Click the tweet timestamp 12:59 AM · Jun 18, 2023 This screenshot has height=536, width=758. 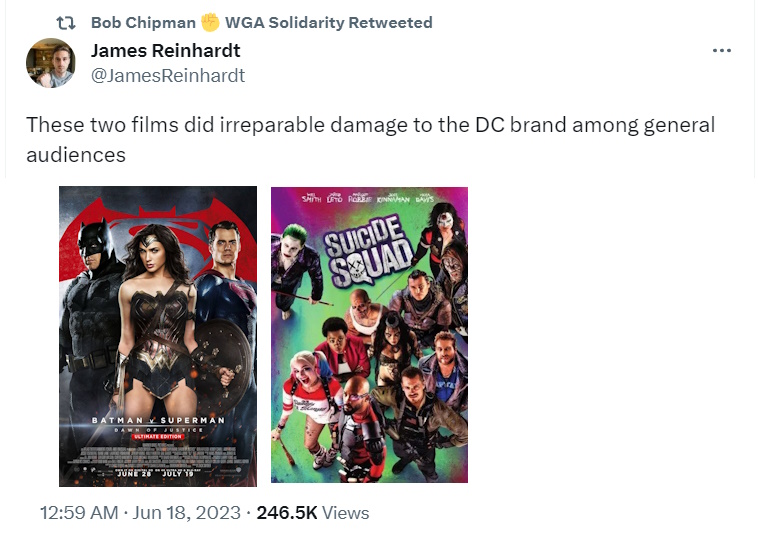(x=140, y=513)
